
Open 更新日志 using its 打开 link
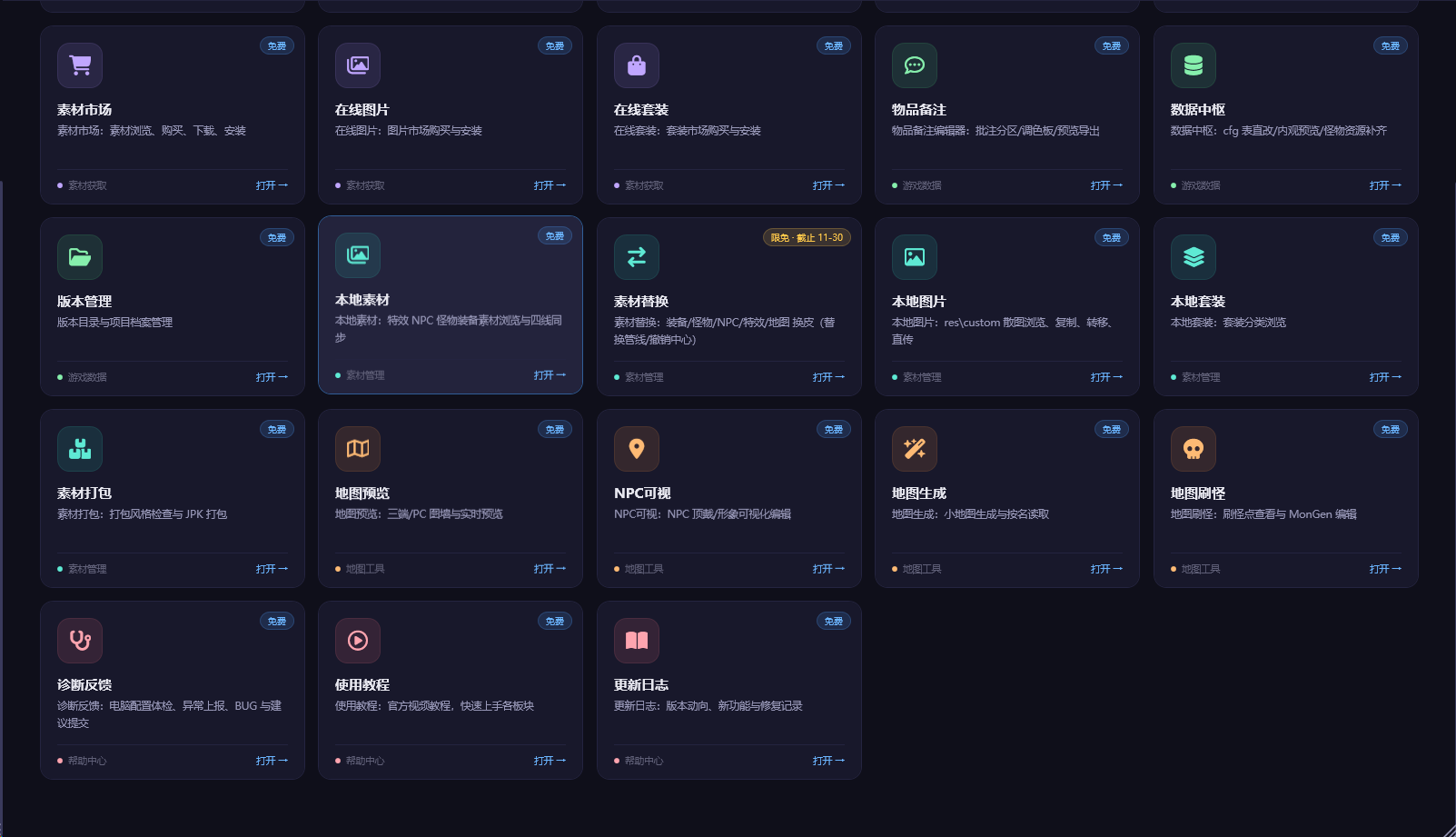click(x=828, y=761)
